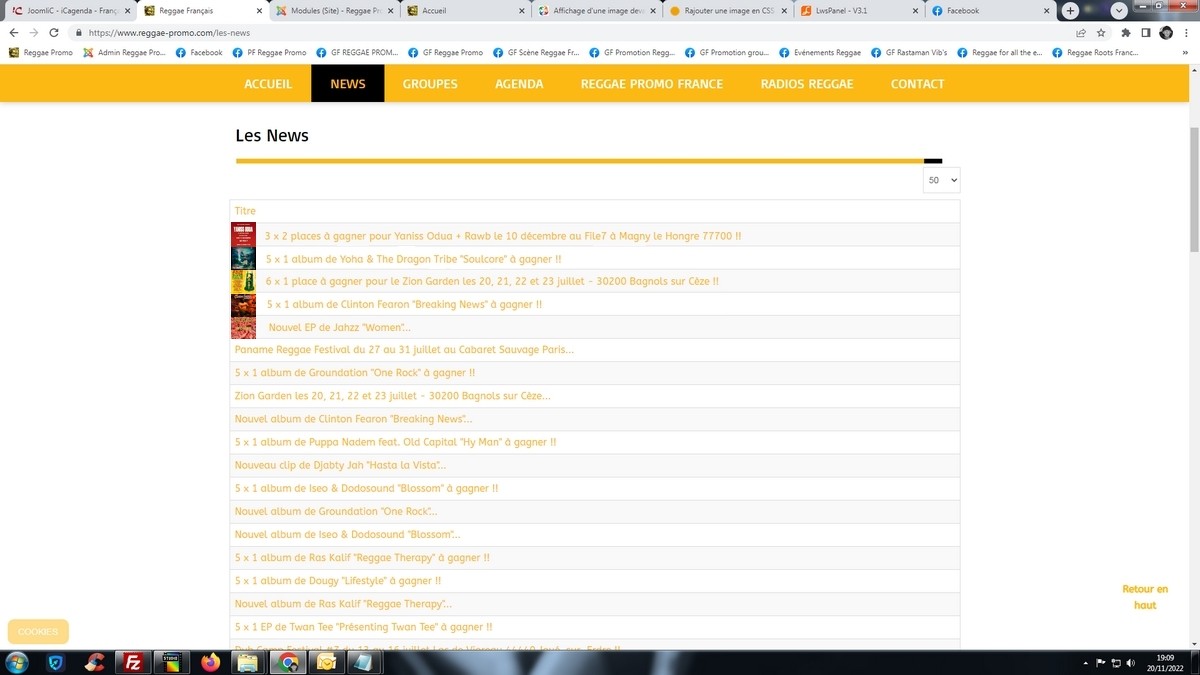Toggle the Chrome side panel icon
1200x675 pixels.
click(1146, 32)
